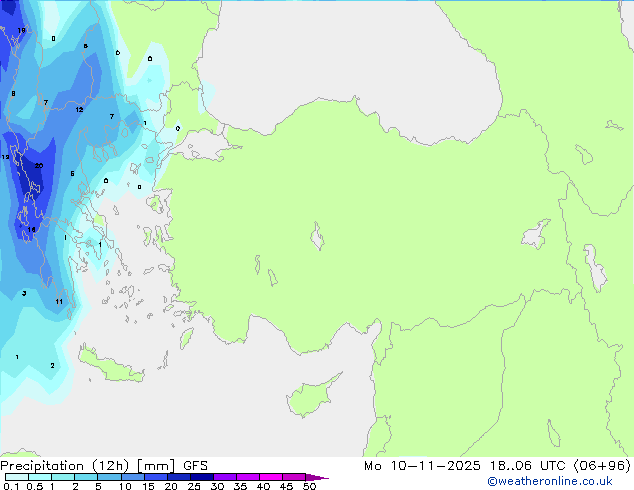This screenshot has width=634, height=490.
Task: Click the 'GFS' model label
Action: point(195,466)
